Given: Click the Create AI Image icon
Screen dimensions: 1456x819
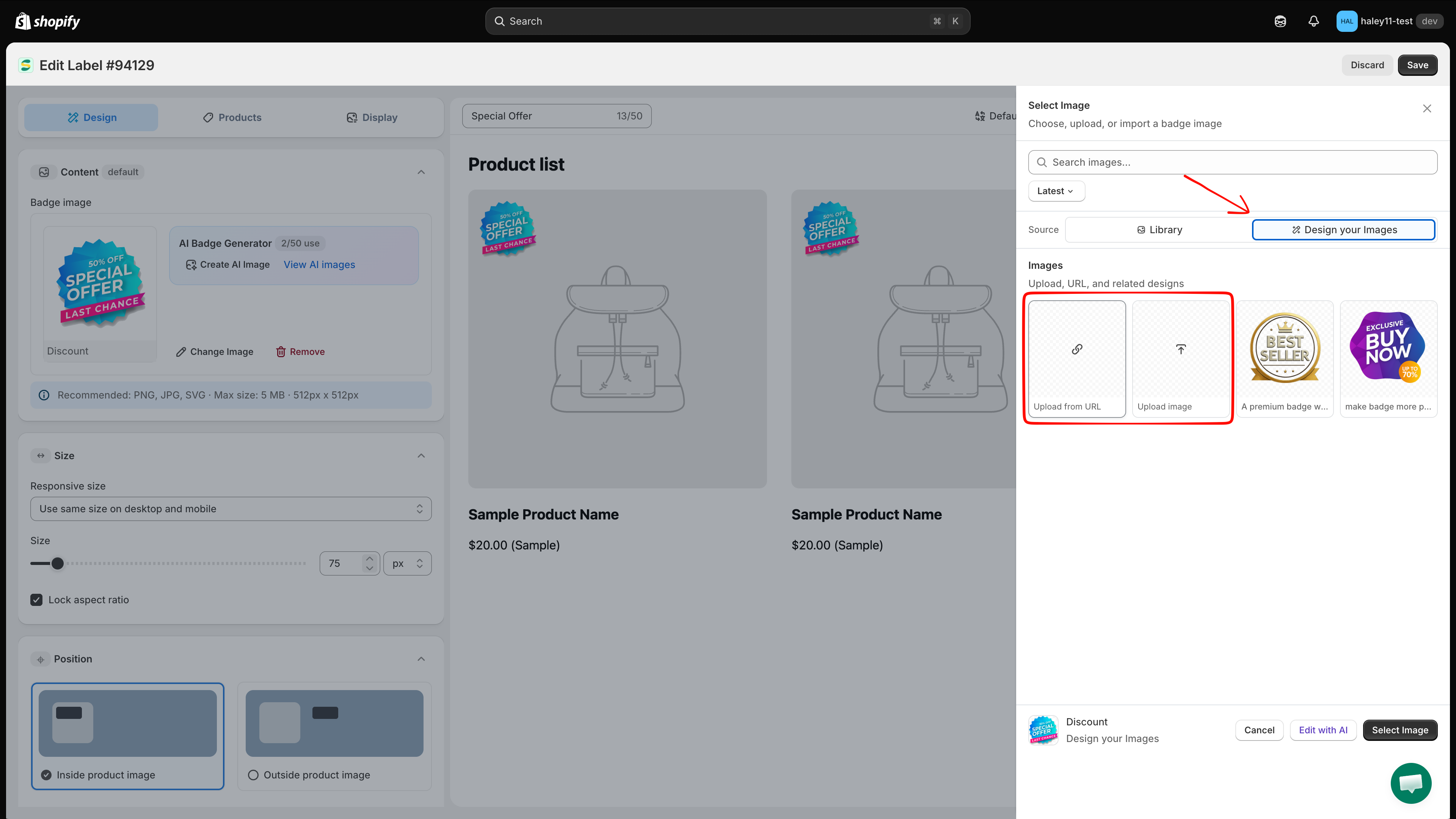Looking at the screenshot, I should pos(191,265).
